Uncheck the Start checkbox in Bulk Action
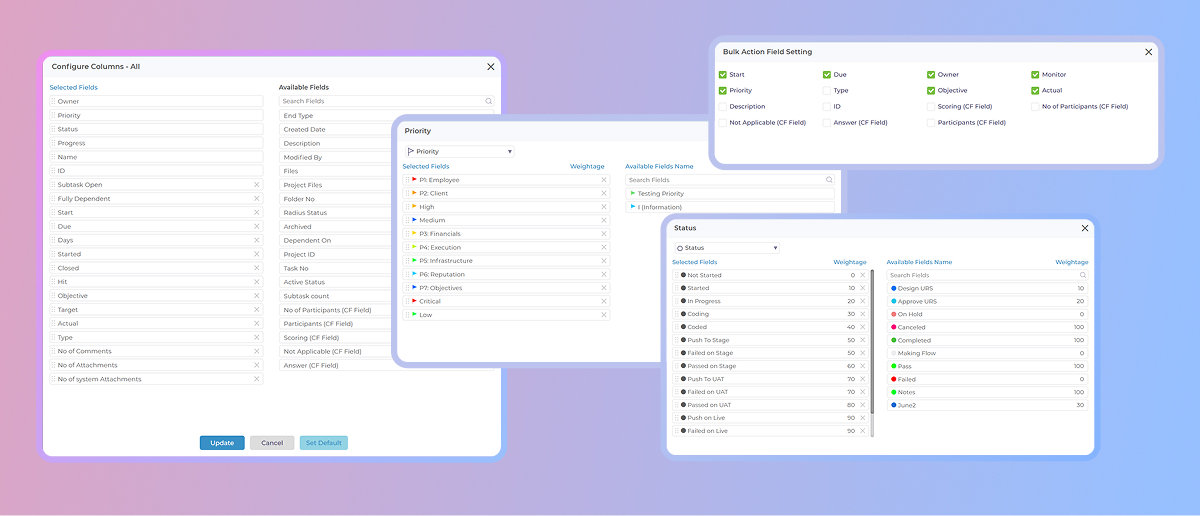The width and height of the screenshot is (1200, 516). point(723,75)
